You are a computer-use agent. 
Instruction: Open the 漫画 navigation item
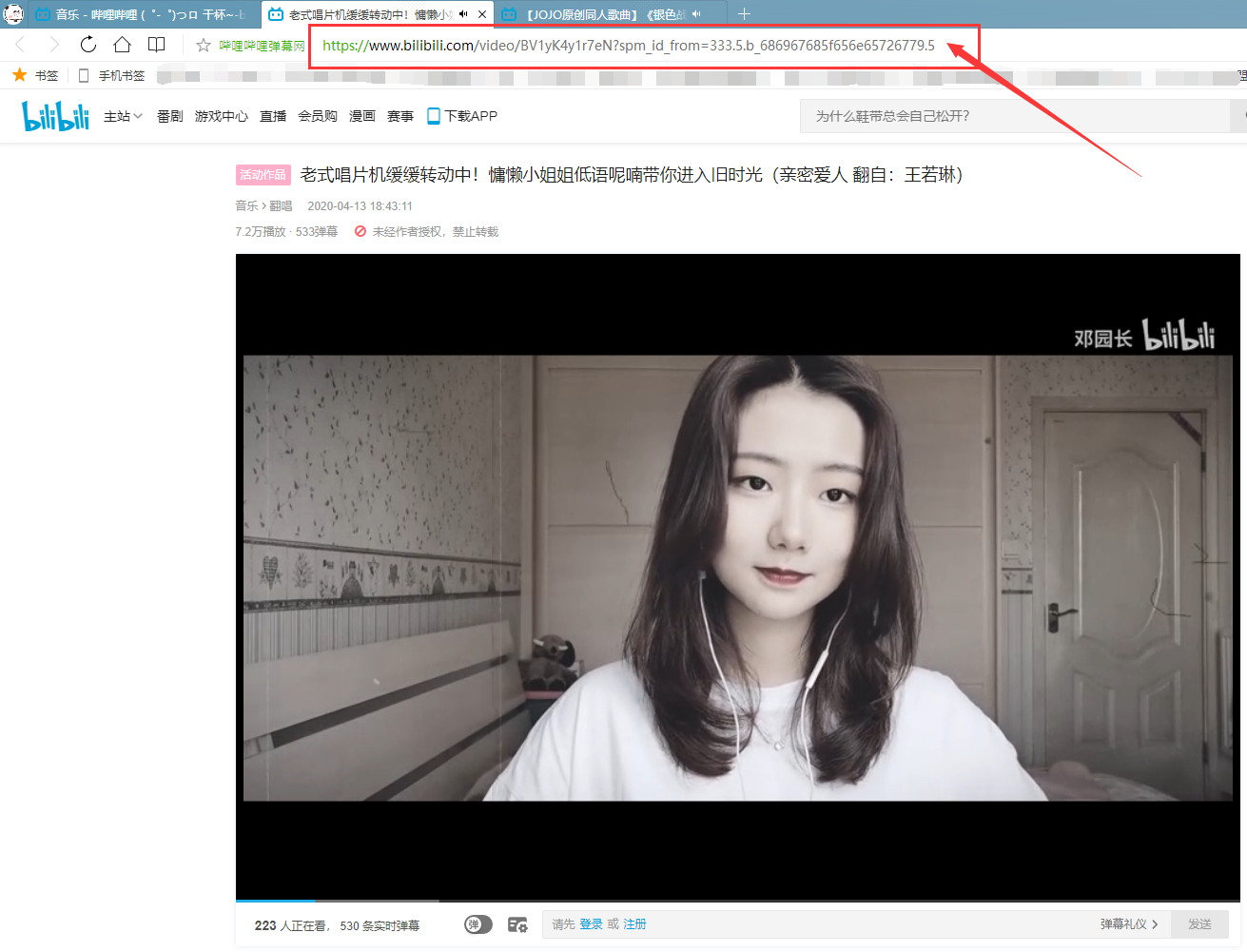pos(362,116)
